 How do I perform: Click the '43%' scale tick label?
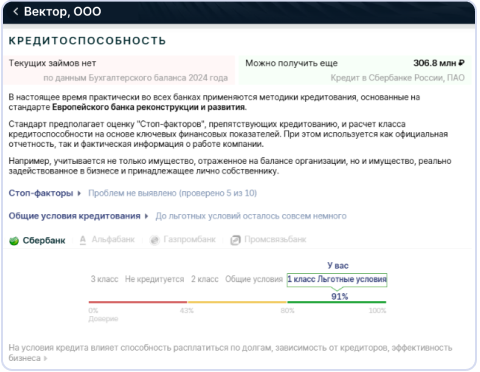(187, 311)
